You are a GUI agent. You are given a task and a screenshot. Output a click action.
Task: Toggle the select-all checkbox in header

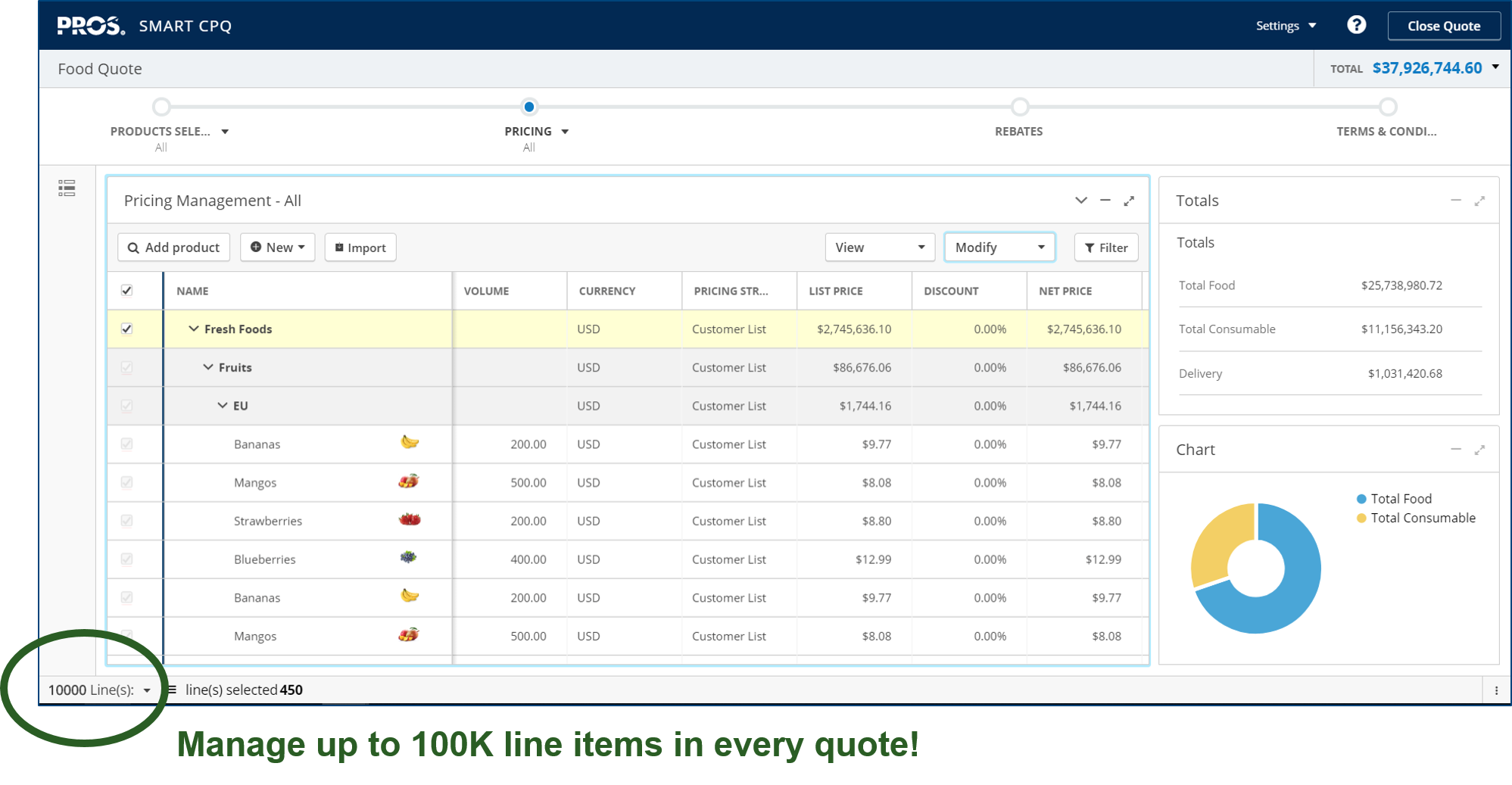click(x=127, y=291)
